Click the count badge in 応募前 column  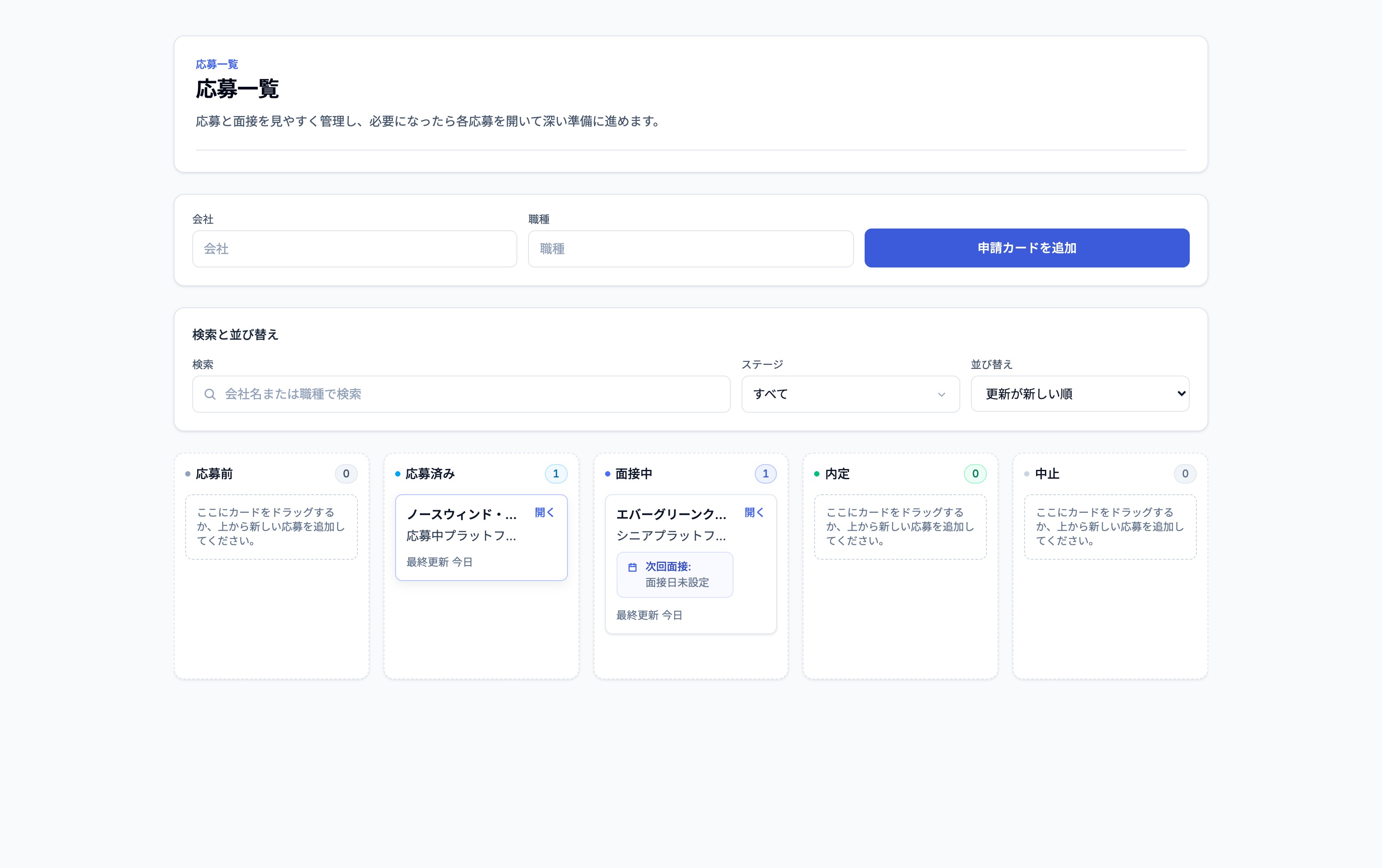[x=346, y=474]
